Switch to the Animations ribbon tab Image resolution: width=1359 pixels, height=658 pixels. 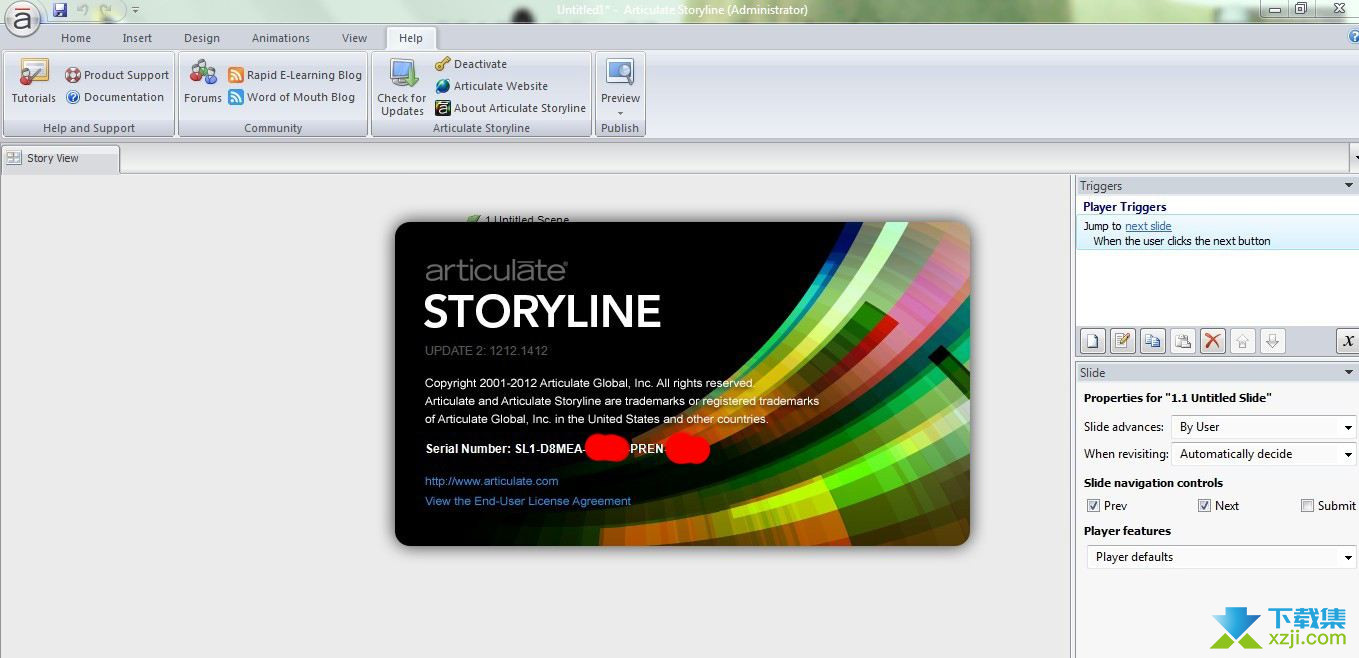[281, 38]
